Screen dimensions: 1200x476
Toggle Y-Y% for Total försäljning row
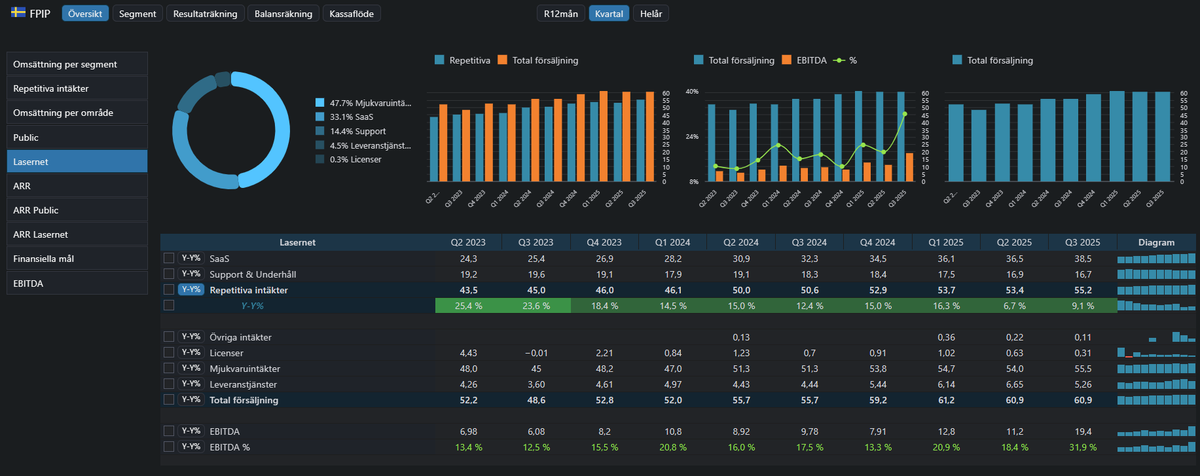tap(191, 400)
